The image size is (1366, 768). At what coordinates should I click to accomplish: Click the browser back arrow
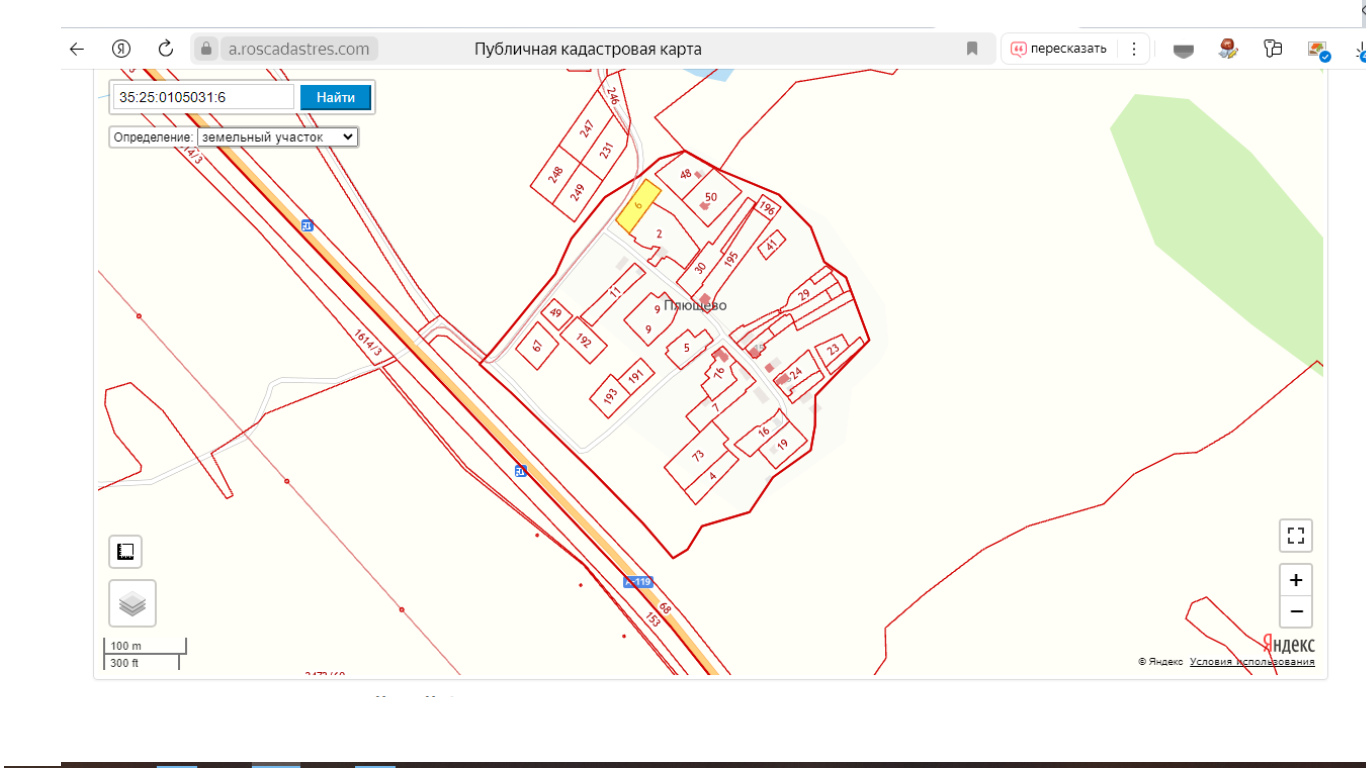(77, 49)
